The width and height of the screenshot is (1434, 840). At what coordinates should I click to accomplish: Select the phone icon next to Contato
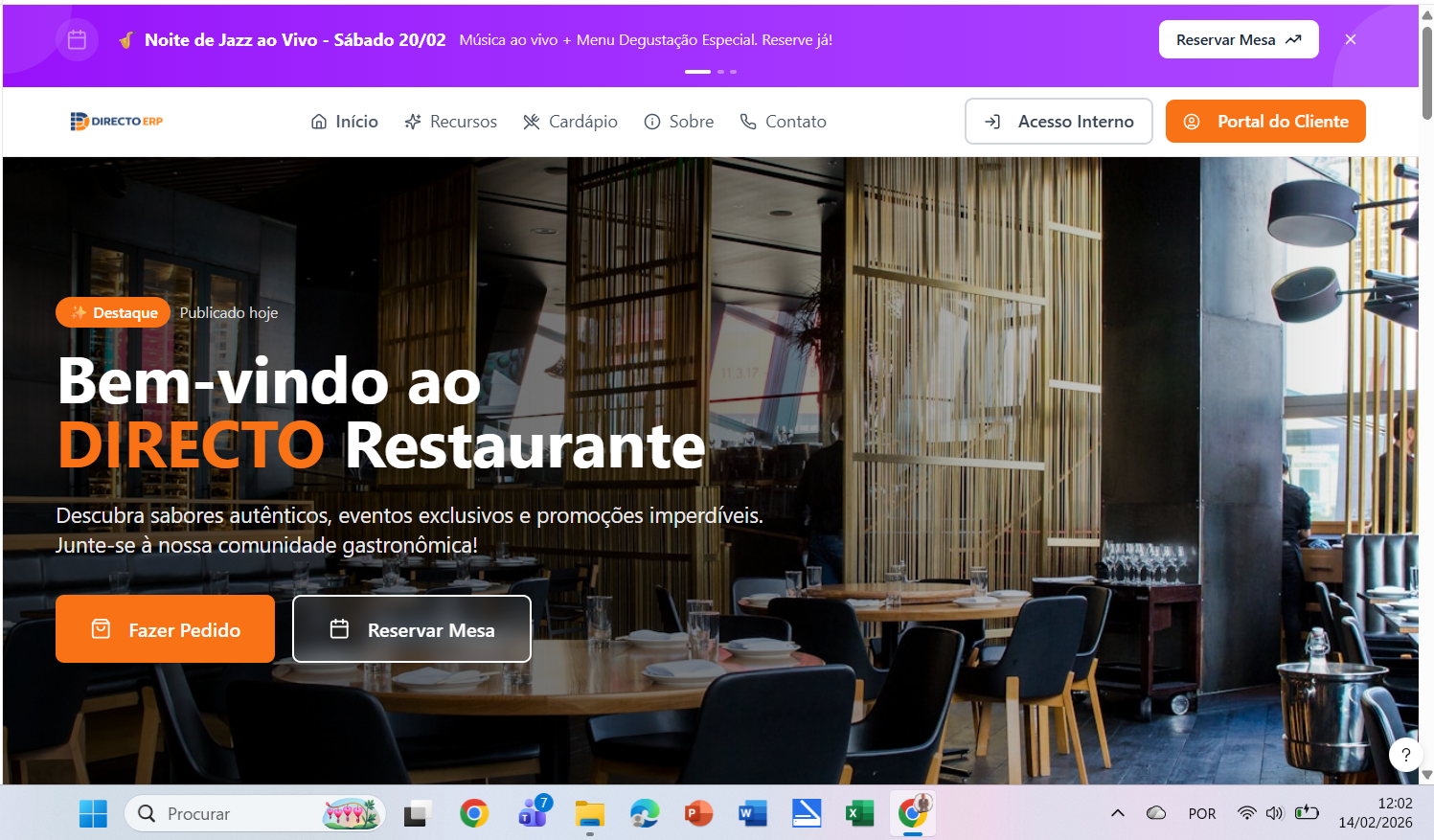tap(748, 121)
